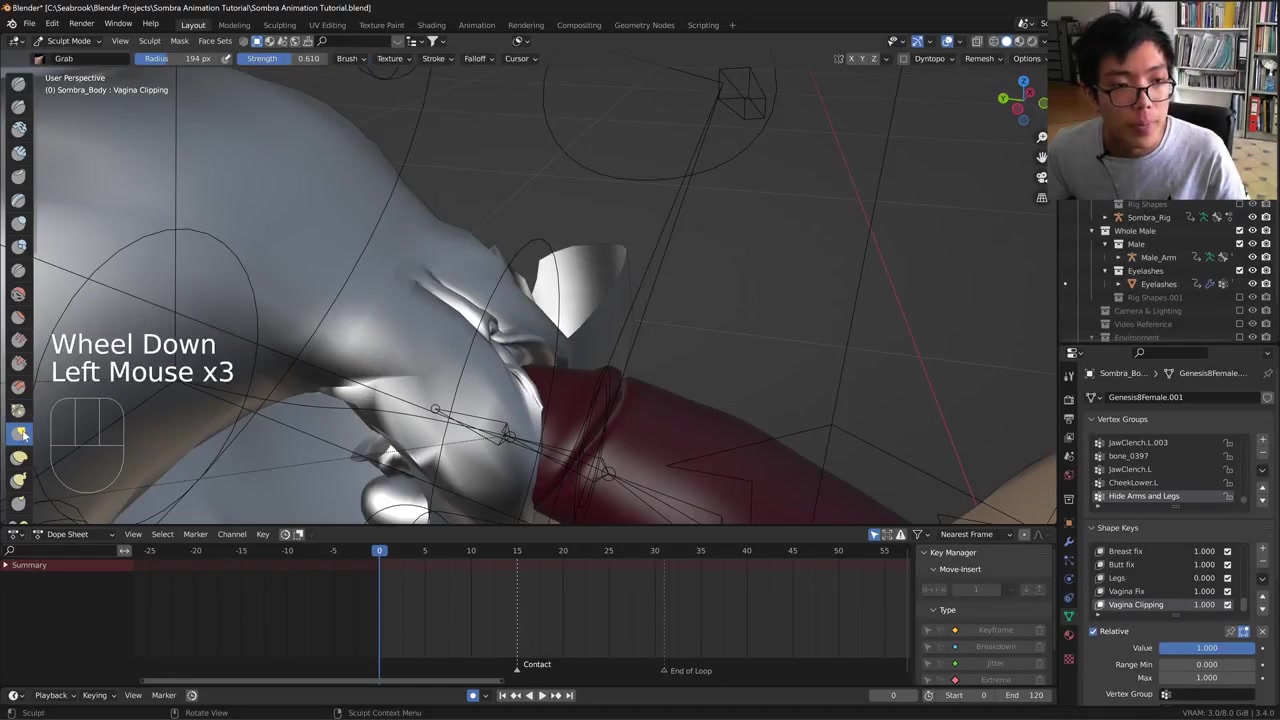Adjust the brush Strength slider

click(283, 58)
